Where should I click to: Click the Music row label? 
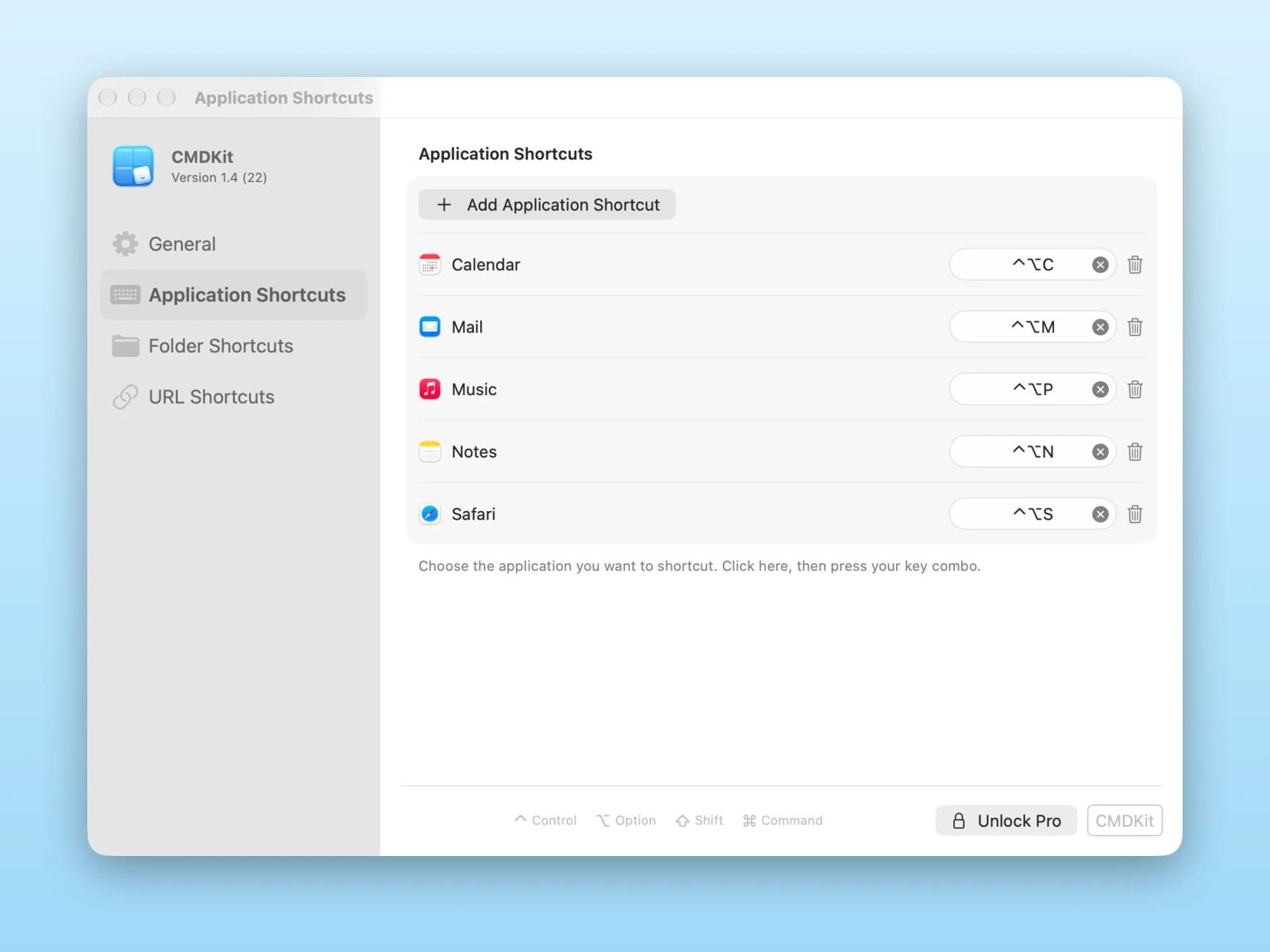(474, 390)
